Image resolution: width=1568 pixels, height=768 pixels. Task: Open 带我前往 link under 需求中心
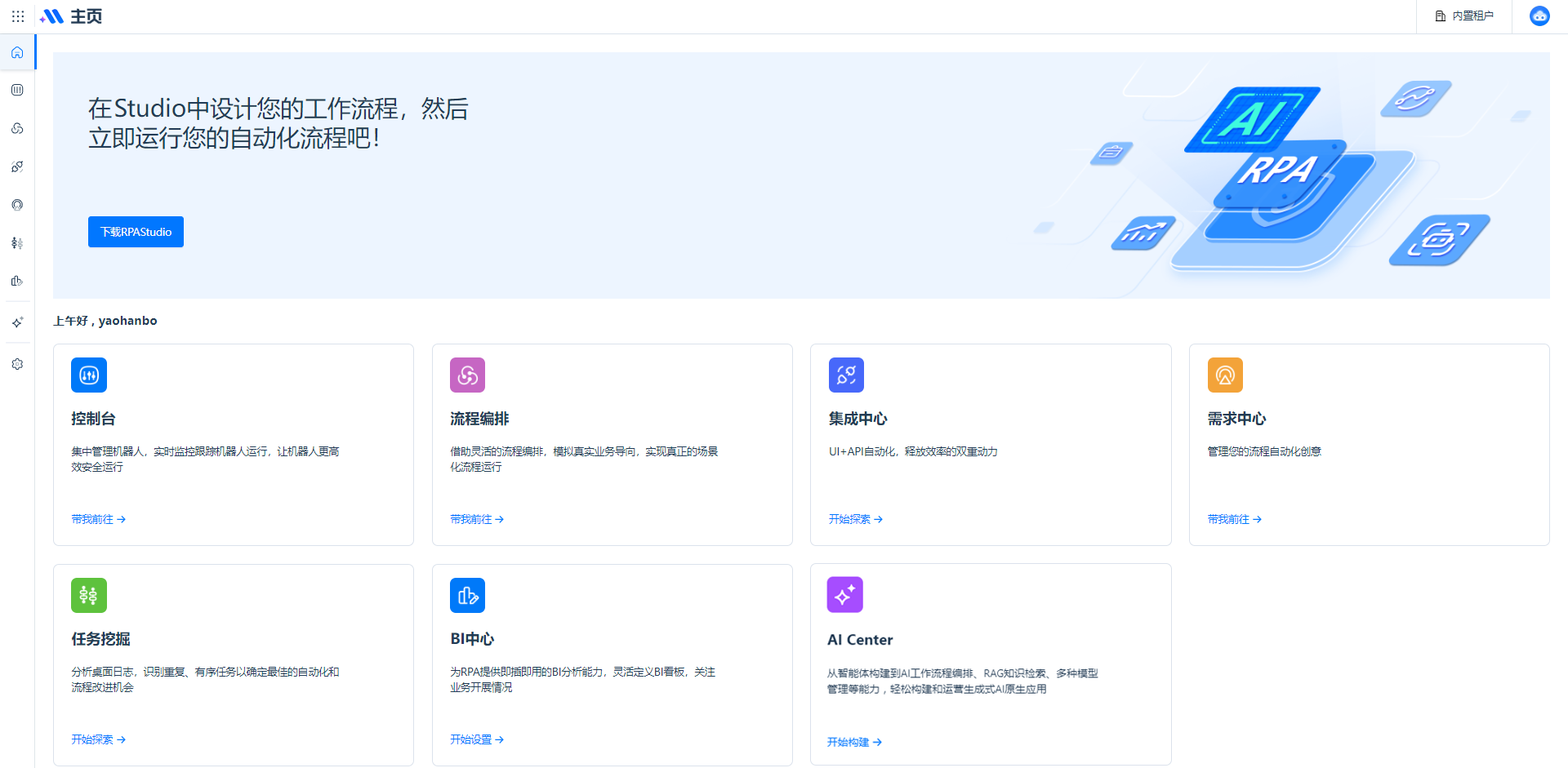click(x=1234, y=519)
